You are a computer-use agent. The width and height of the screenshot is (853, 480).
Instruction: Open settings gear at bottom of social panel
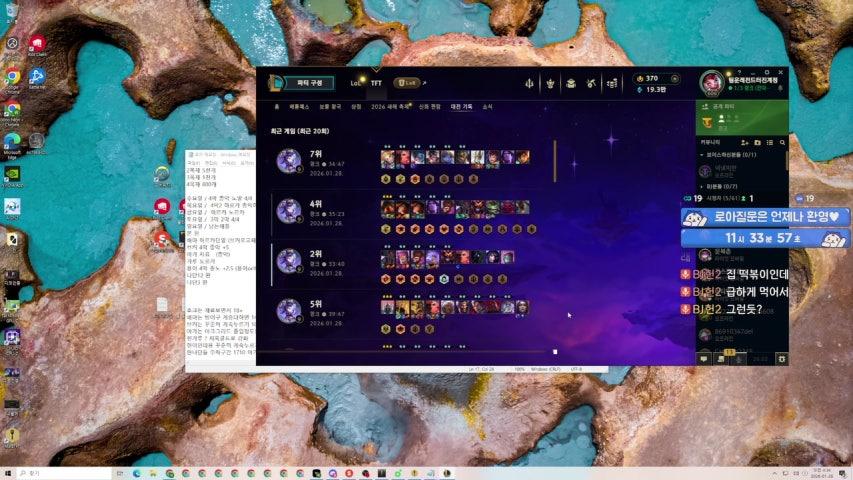click(782, 358)
